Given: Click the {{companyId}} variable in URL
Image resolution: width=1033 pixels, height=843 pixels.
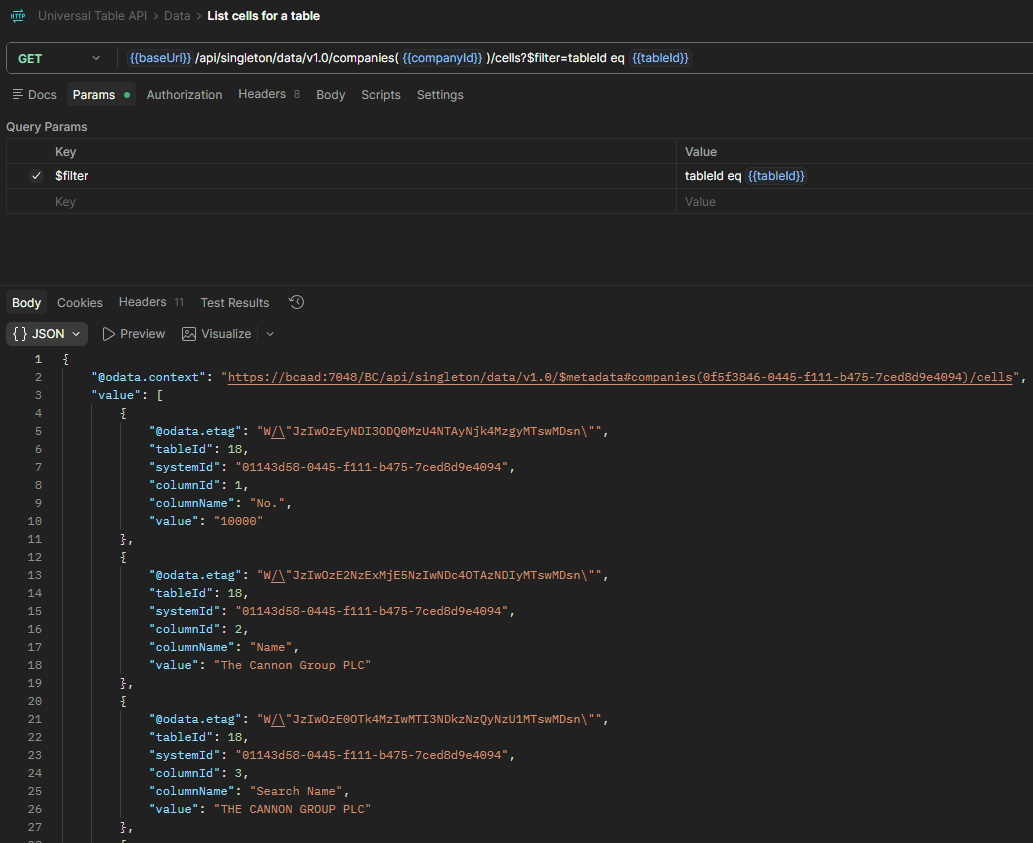Looking at the screenshot, I should 442,58.
